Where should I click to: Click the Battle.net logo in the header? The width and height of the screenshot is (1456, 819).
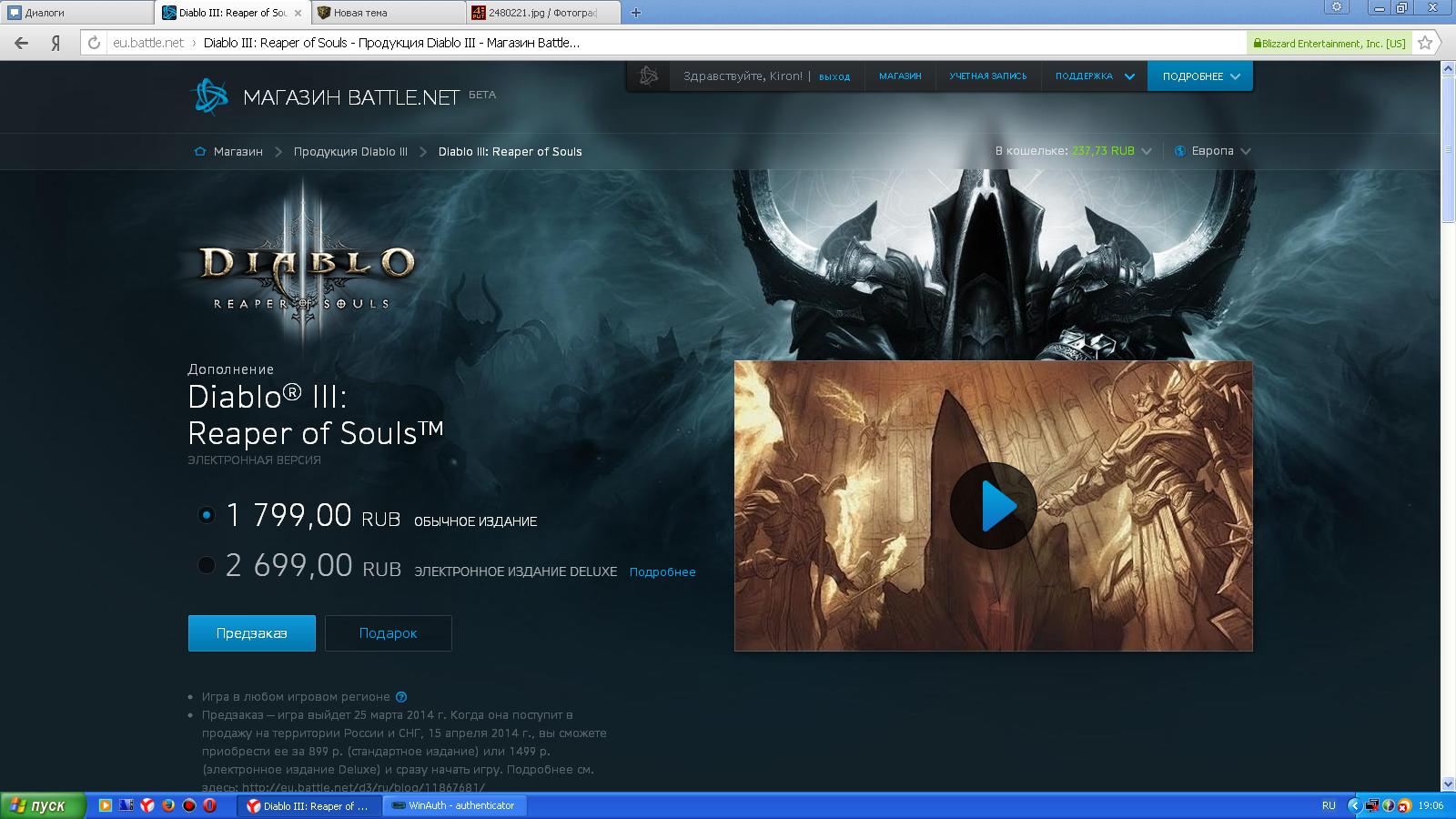point(209,96)
